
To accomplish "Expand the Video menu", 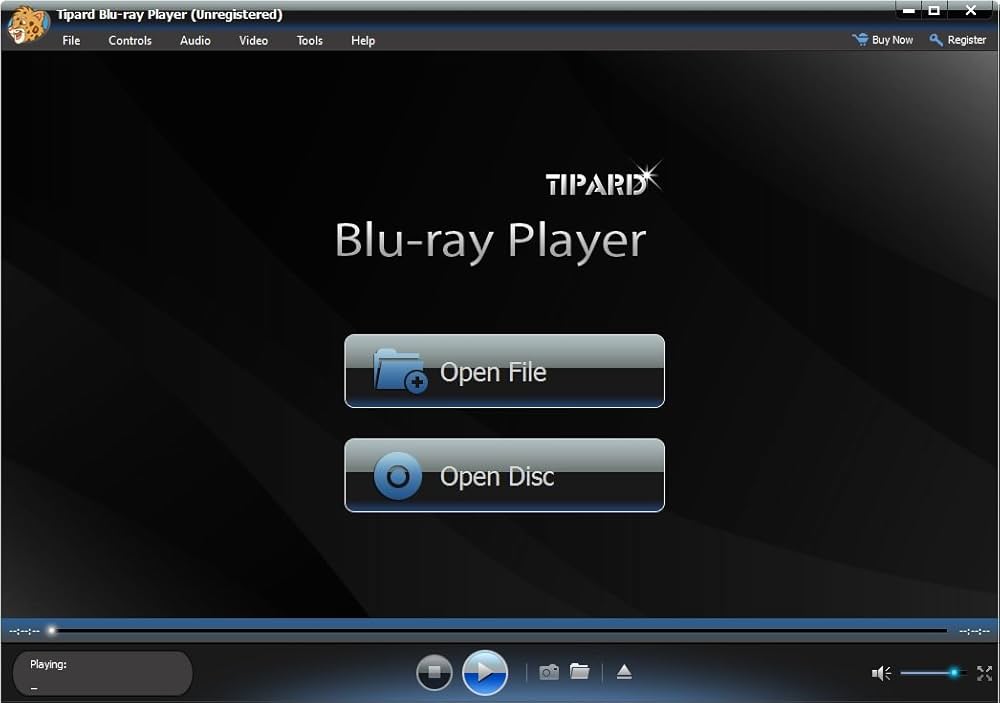I will (x=253, y=41).
